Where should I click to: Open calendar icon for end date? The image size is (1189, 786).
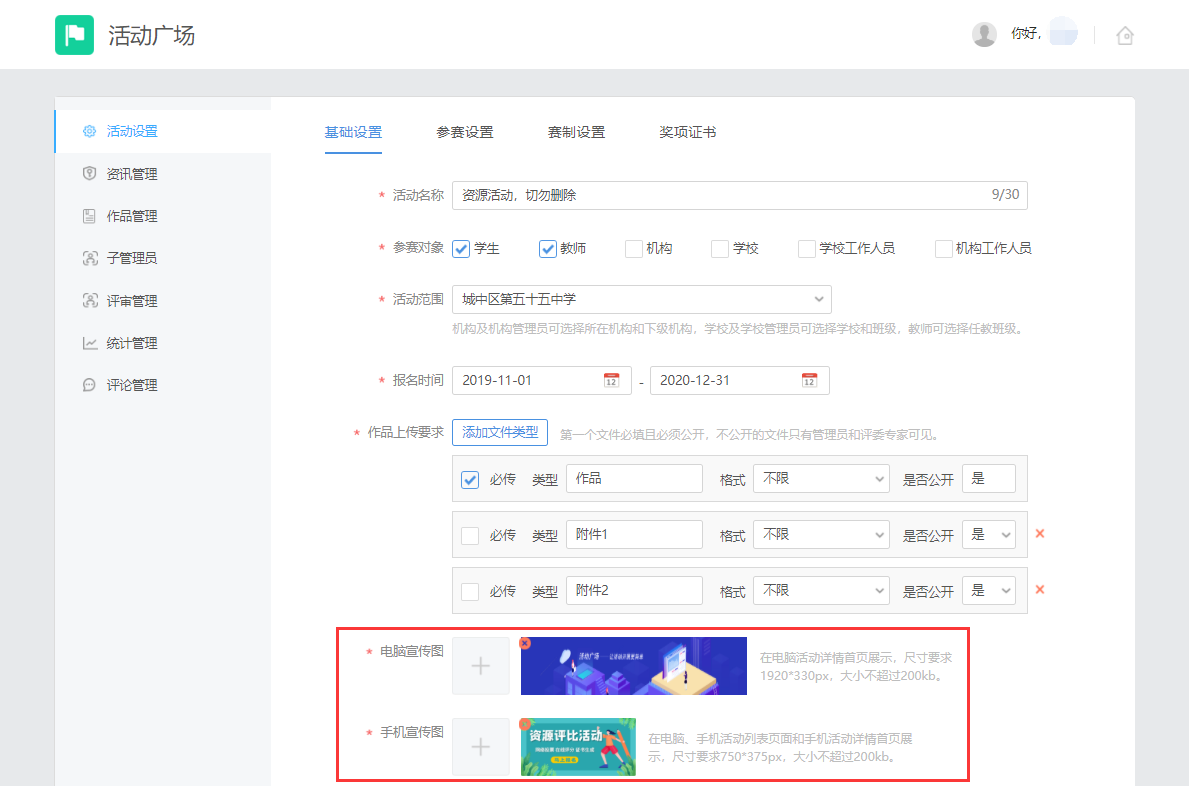pos(809,380)
